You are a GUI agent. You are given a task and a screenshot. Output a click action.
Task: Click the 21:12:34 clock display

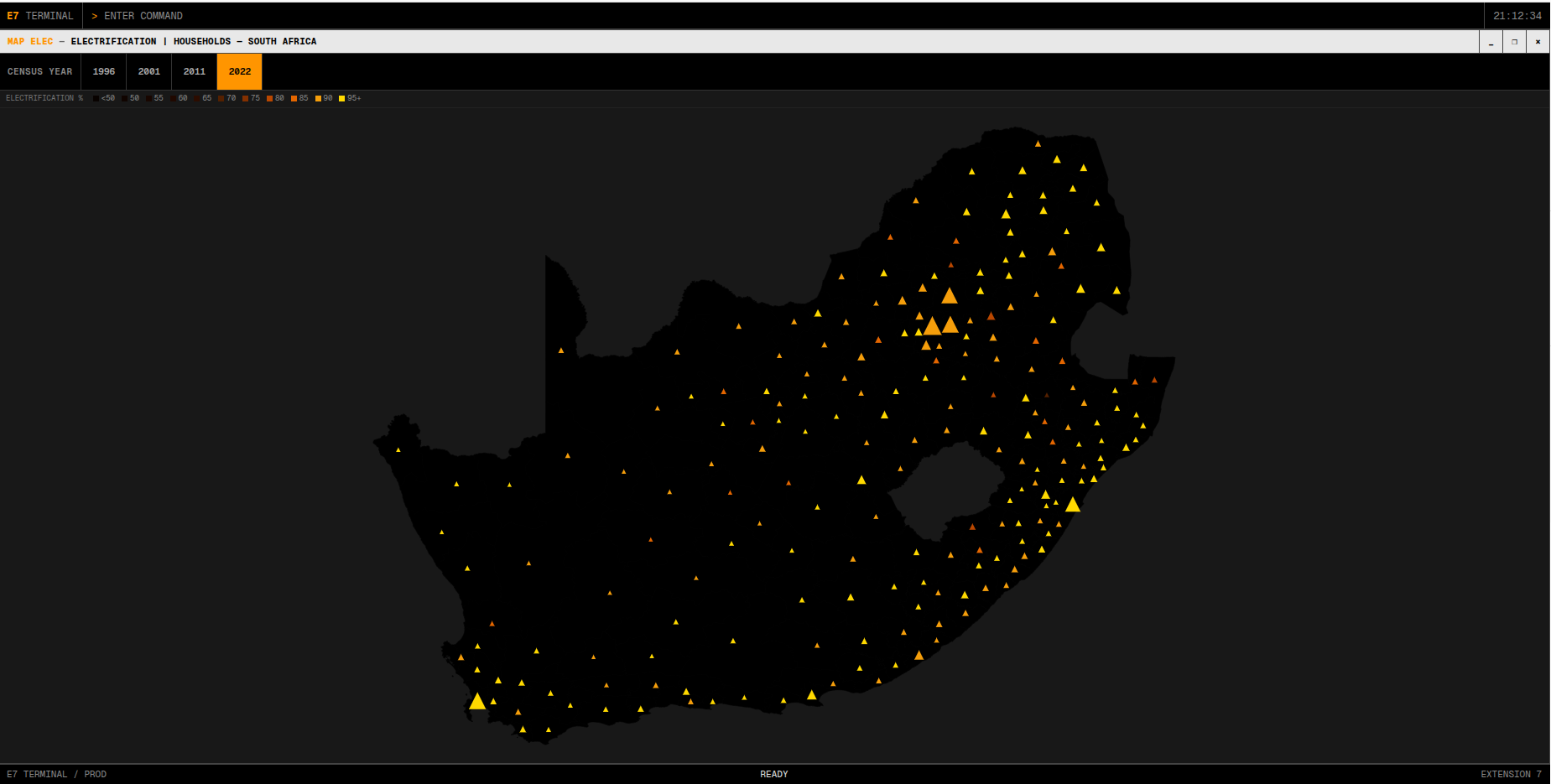1517,16
